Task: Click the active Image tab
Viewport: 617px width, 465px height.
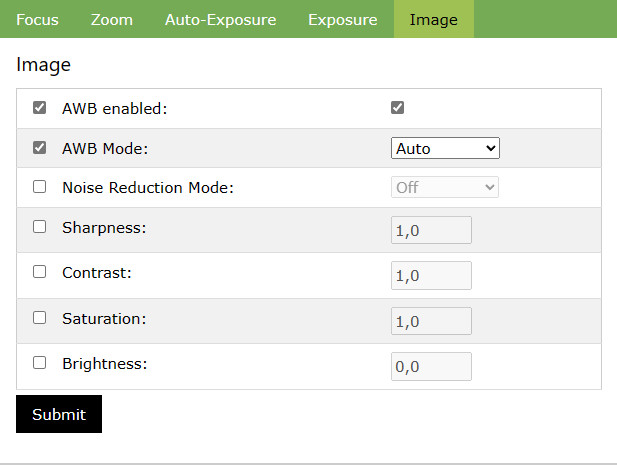Action: coord(433,20)
